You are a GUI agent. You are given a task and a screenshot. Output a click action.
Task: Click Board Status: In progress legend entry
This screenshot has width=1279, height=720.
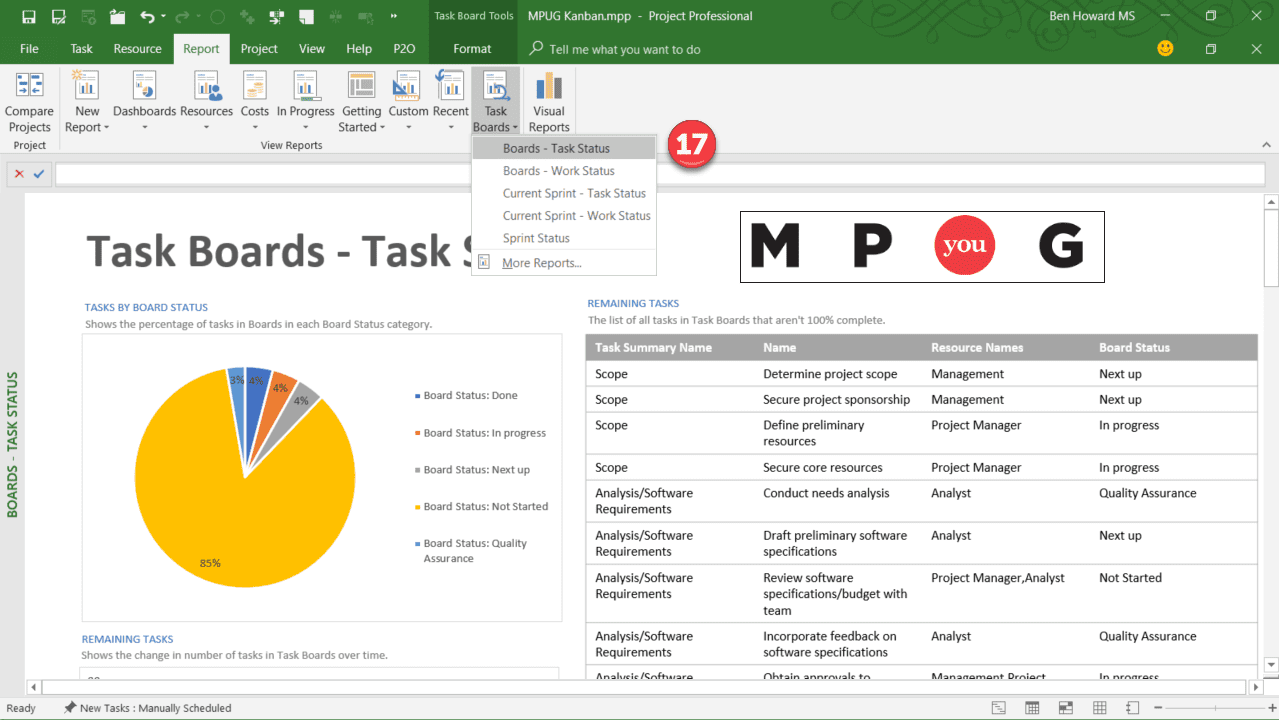pos(480,433)
